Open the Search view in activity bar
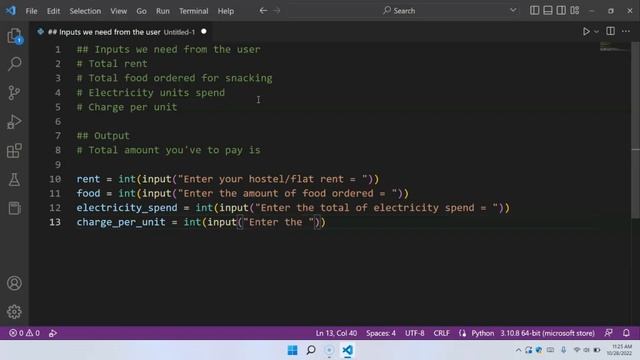Image resolution: width=640 pixels, height=360 pixels. (x=14, y=64)
